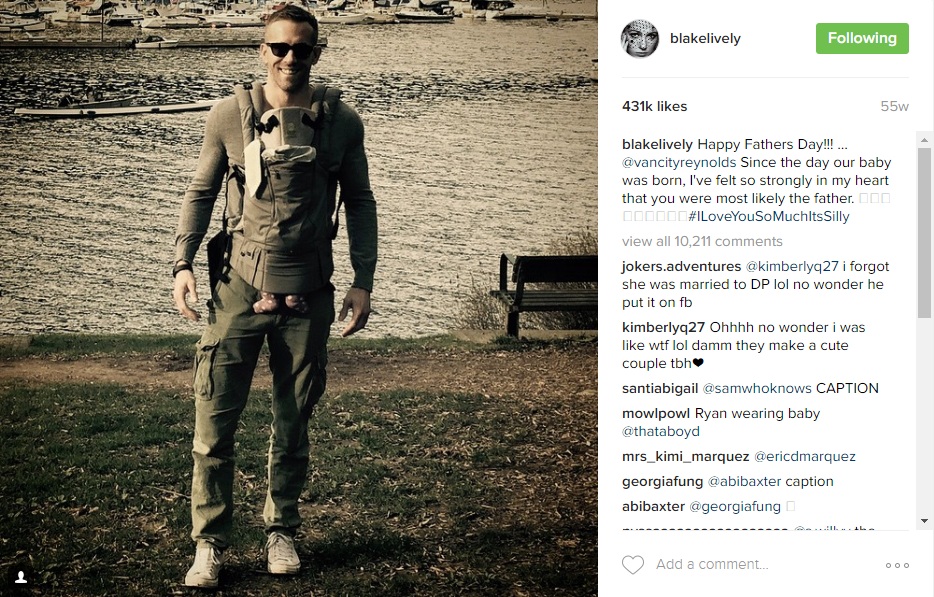Viewport: 934px width, 597px height.
Task: Open the @vancityreynolds mention link
Action: click(x=679, y=162)
